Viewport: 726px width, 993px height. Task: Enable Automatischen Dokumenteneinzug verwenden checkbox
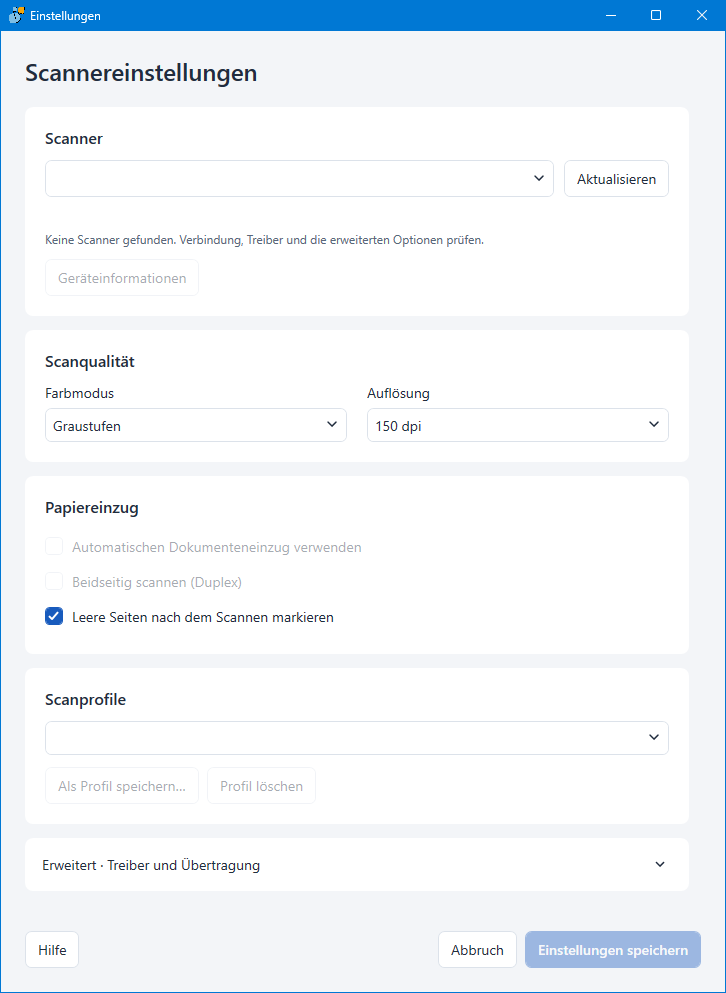[x=54, y=546]
